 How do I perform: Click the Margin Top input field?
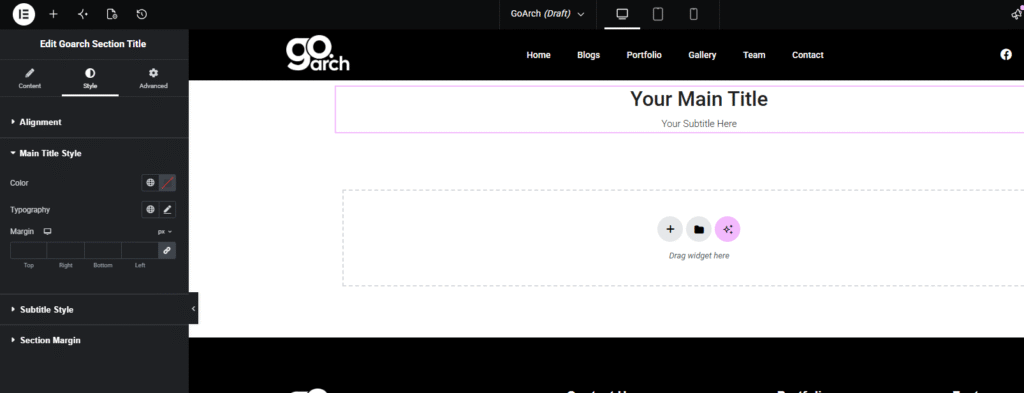pyautogui.click(x=29, y=250)
